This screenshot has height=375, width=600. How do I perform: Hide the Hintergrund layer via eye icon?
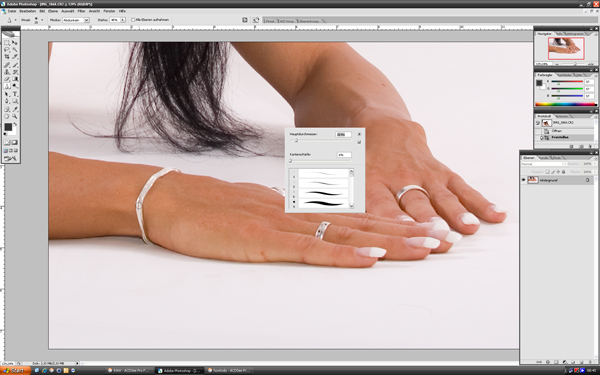[523, 180]
